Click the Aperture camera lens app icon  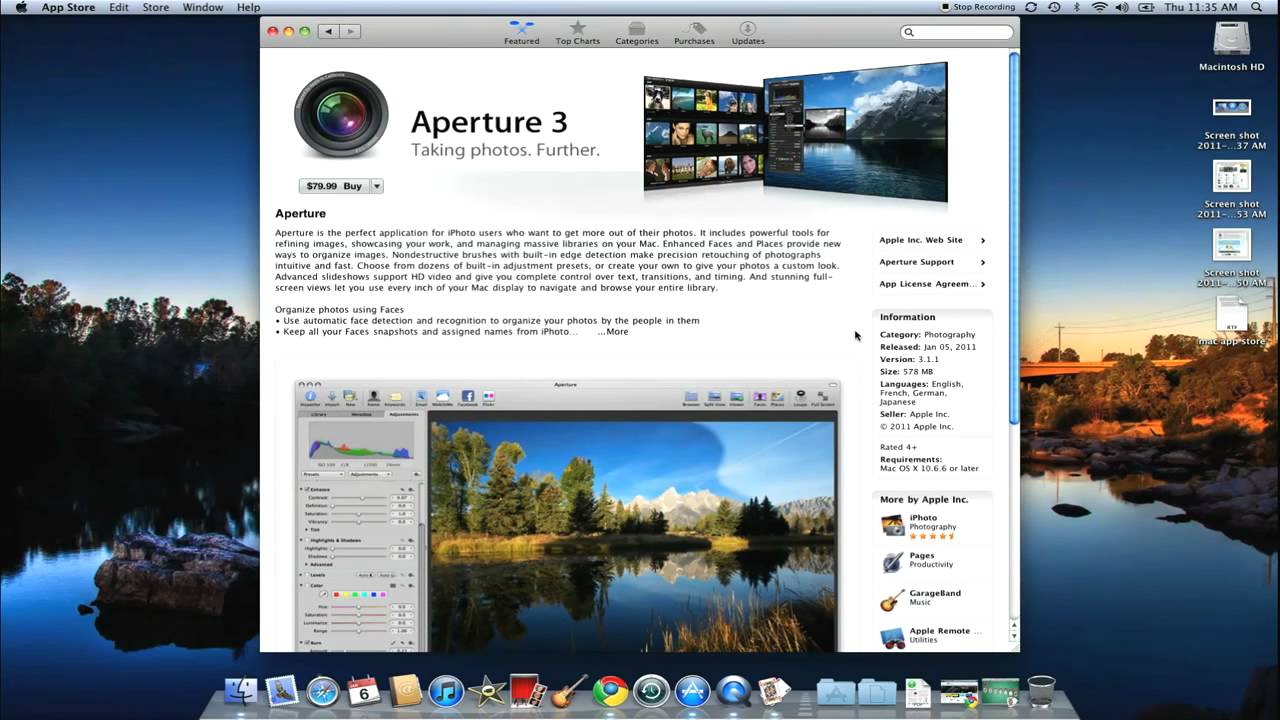[x=341, y=115]
